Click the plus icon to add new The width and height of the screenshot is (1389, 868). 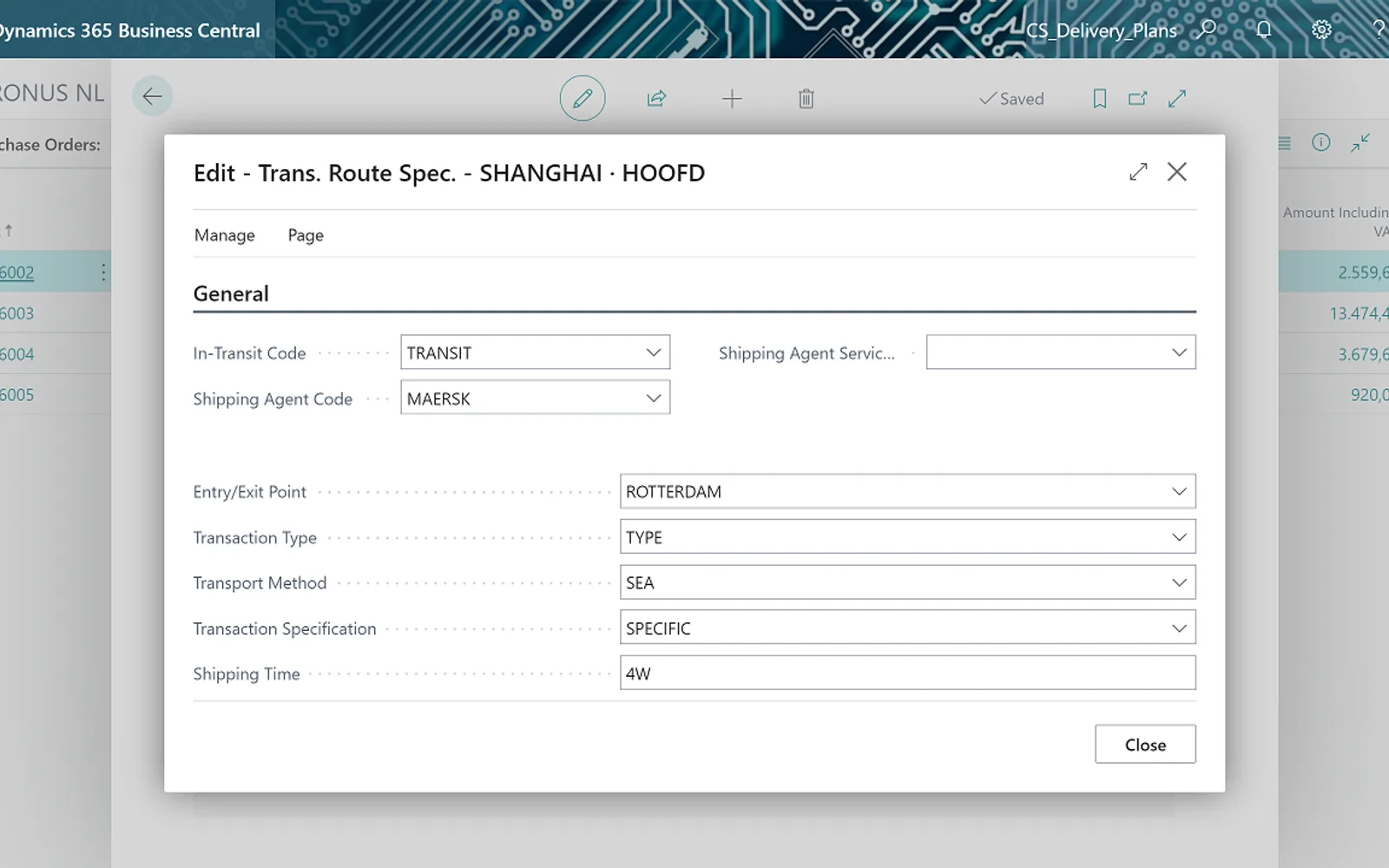pos(732,98)
